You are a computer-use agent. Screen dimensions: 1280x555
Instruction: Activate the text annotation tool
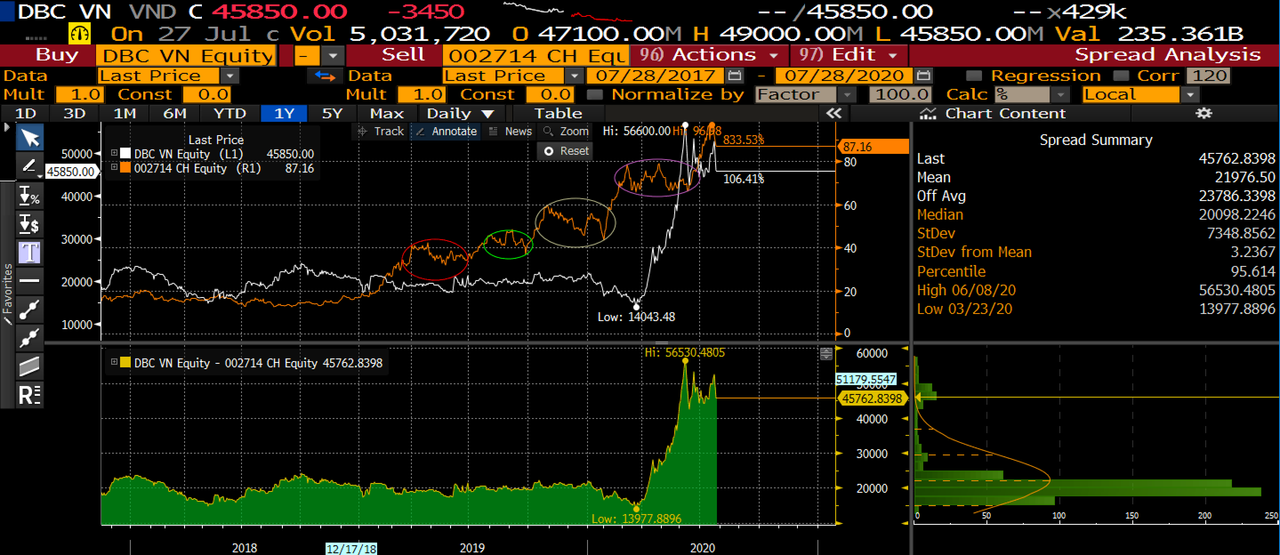pos(30,252)
